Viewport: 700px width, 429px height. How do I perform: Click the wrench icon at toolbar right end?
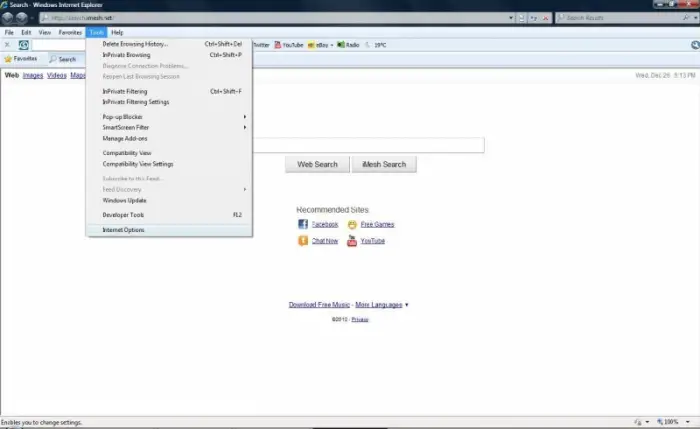click(695, 45)
